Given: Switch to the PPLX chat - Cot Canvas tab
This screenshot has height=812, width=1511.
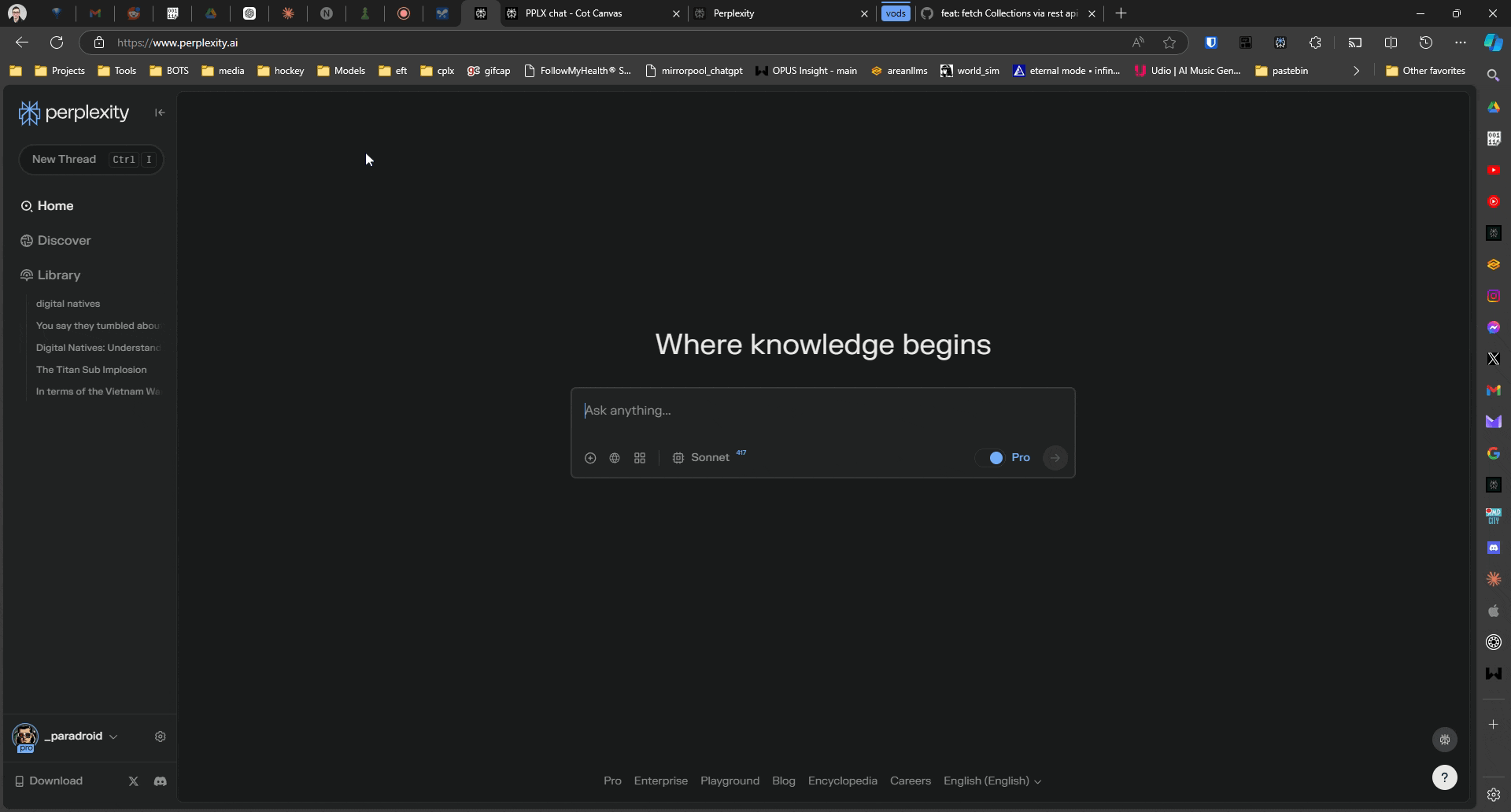Looking at the screenshot, I should 593,13.
